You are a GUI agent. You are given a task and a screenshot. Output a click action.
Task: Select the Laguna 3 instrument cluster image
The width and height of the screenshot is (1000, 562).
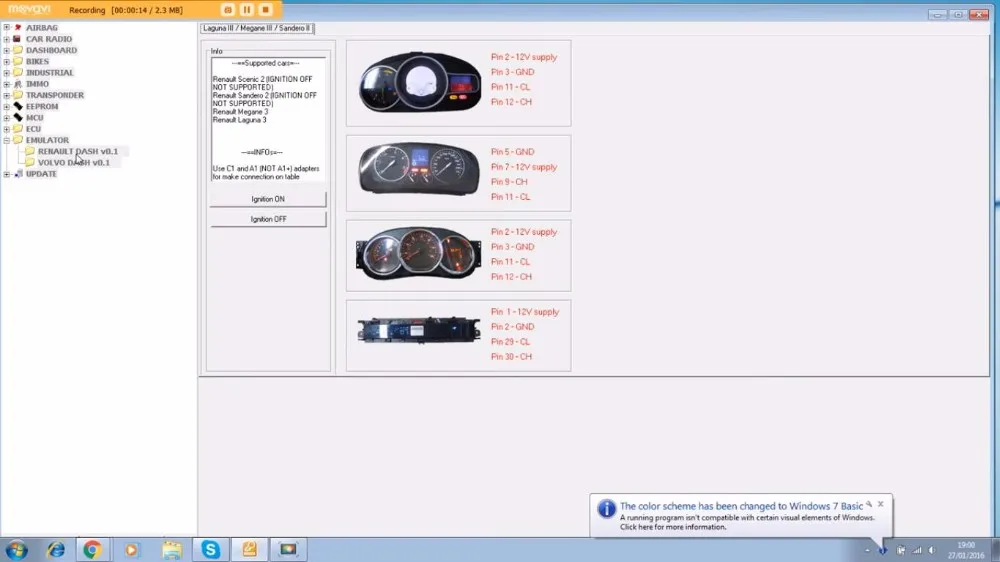(419, 169)
